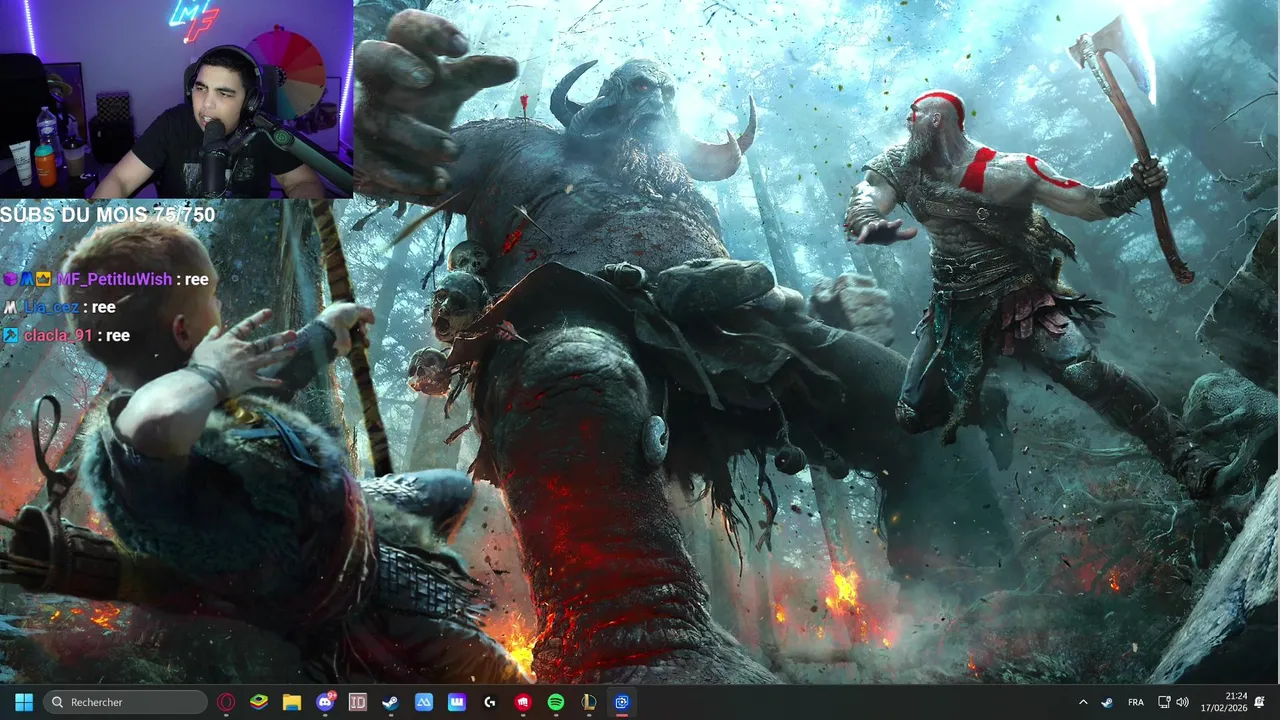Open the network status tray icon

[1164, 702]
